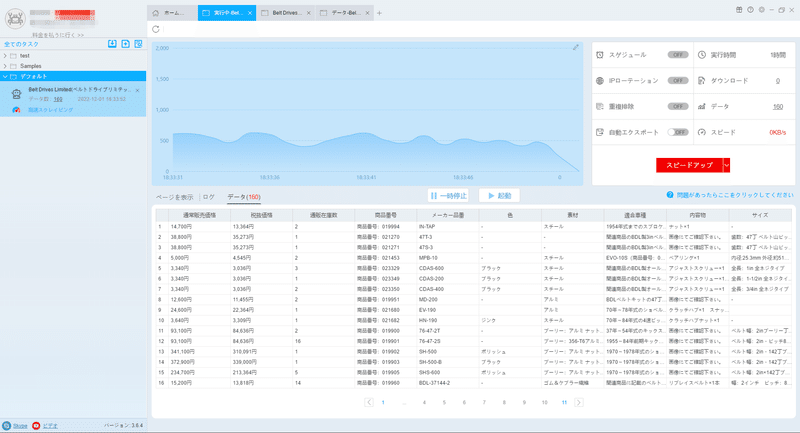This screenshot has width=800, height=433.
Task: Click the データ数 169 count link
Action: 58,99
